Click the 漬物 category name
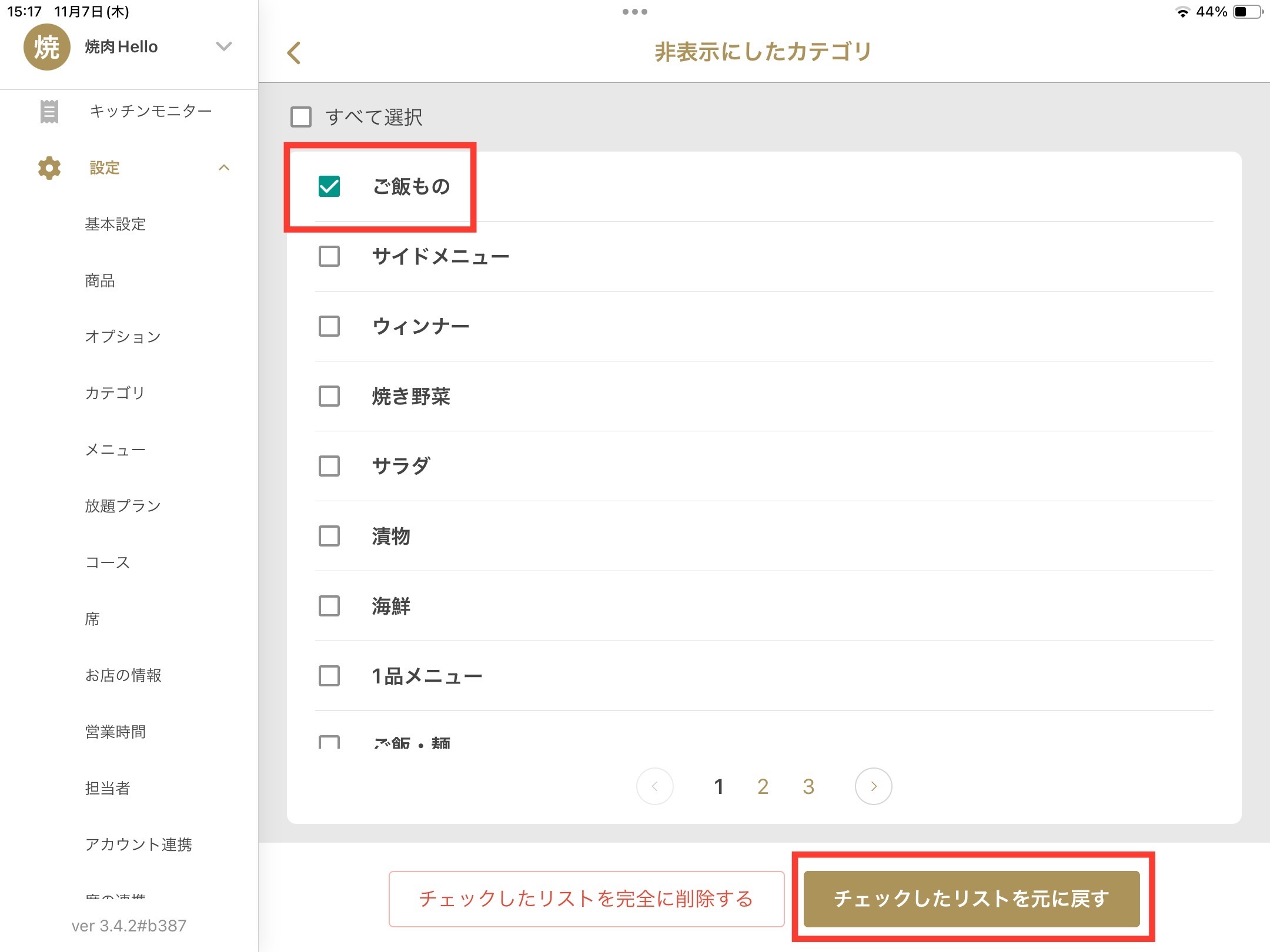Image resolution: width=1270 pixels, height=952 pixels. pyautogui.click(x=392, y=536)
